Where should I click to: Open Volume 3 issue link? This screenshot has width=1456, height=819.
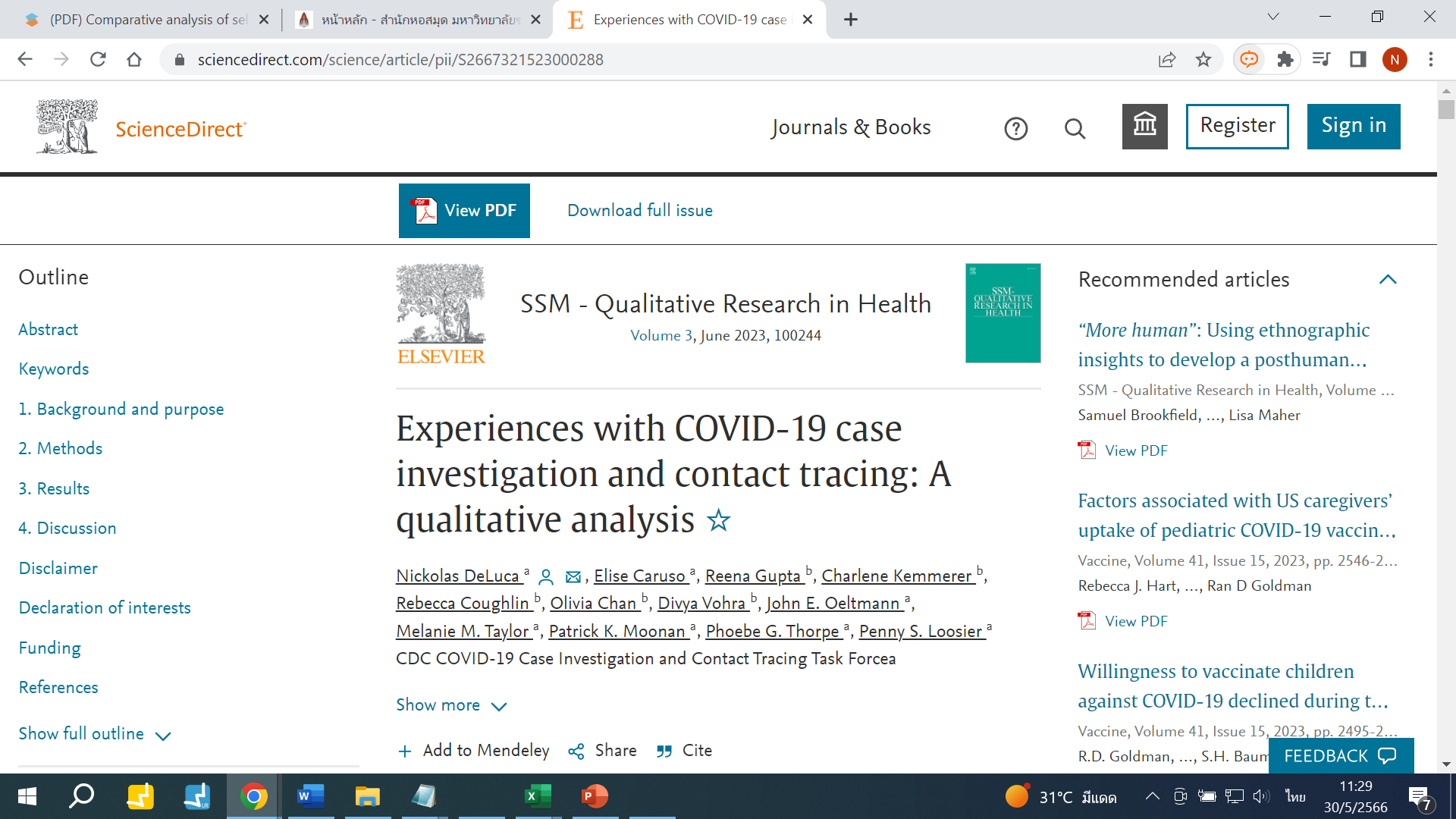coord(661,336)
